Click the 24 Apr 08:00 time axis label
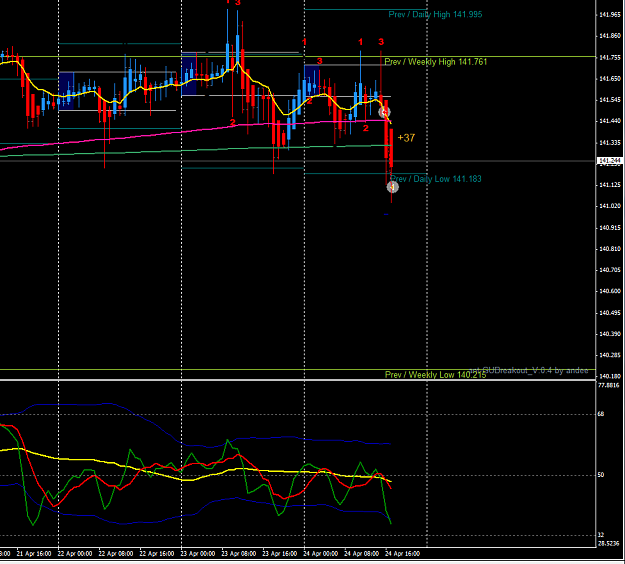The image size is (625, 564). pyautogui.click(x=362, y=554)
